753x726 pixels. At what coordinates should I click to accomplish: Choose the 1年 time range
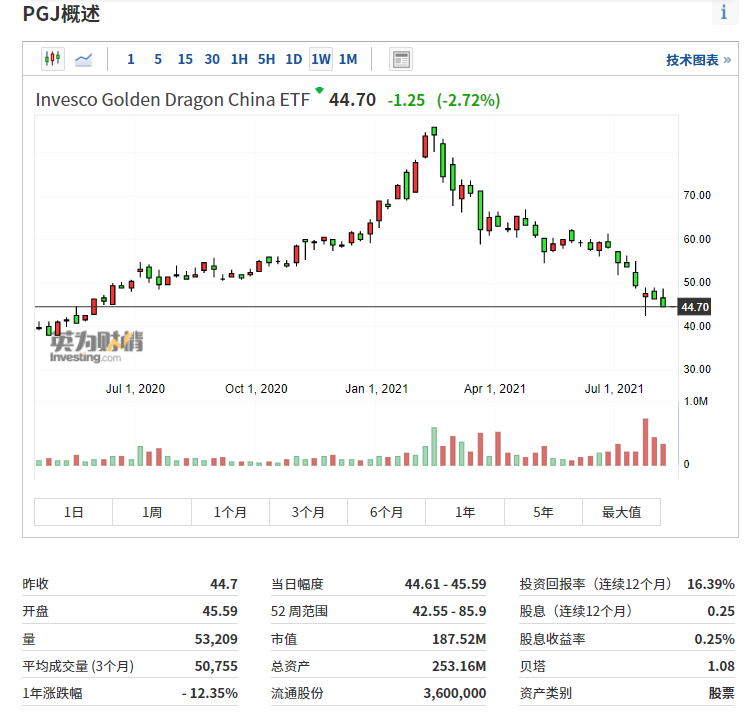pos(465,512)
